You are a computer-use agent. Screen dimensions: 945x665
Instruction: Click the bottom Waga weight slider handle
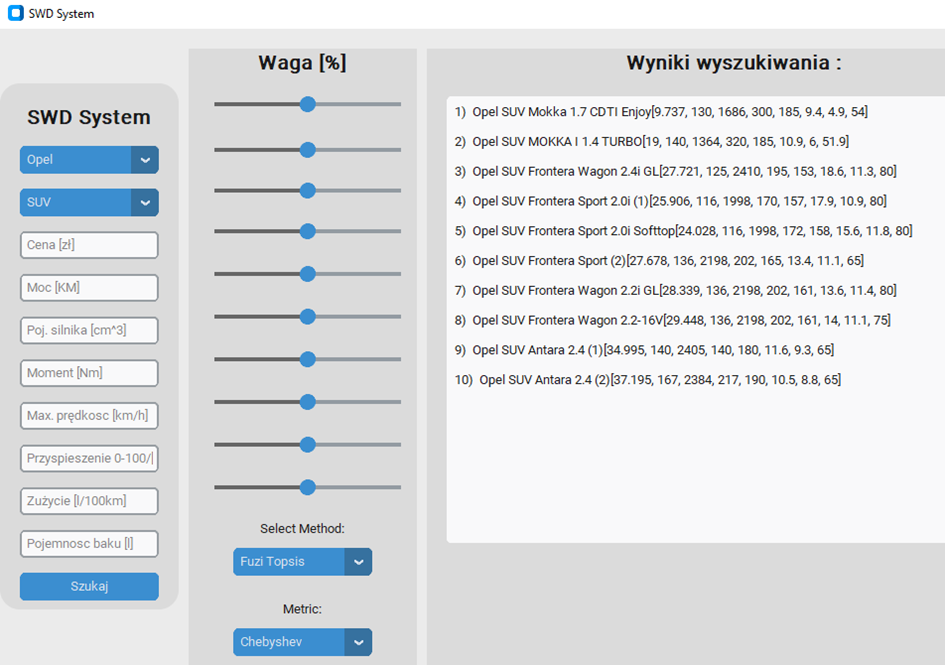click(307, 487)
